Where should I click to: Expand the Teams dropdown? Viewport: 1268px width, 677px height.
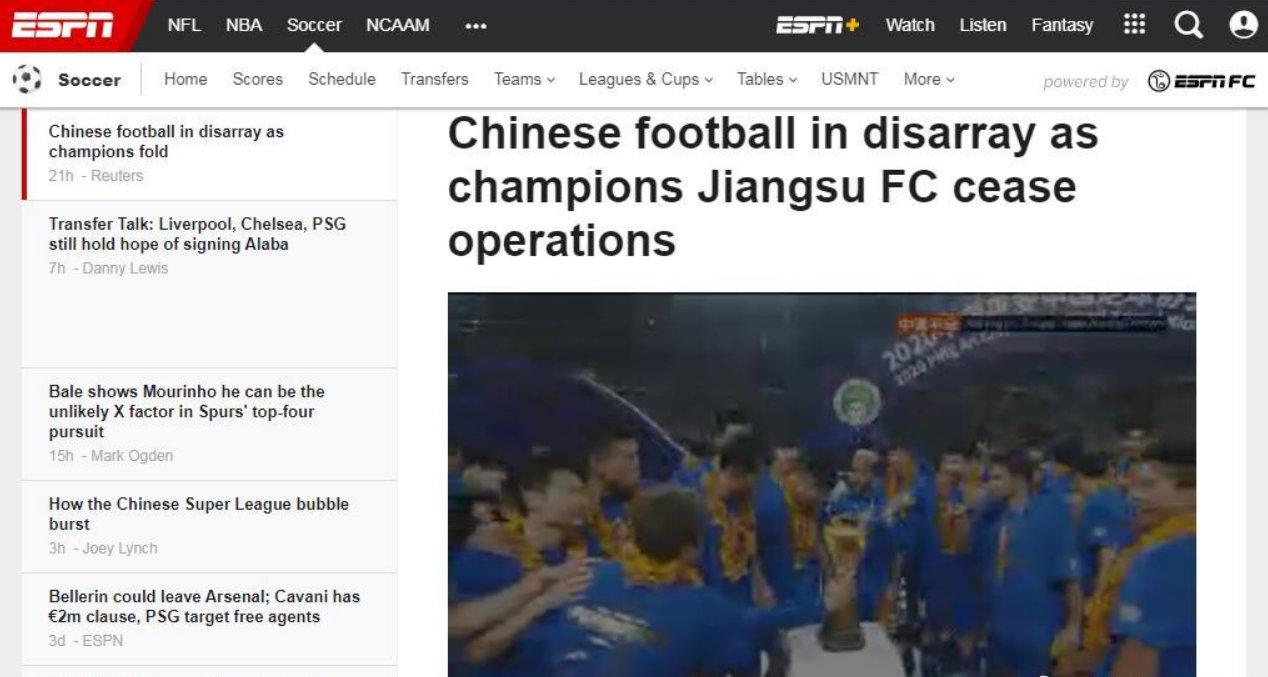[x=524, y=79]
